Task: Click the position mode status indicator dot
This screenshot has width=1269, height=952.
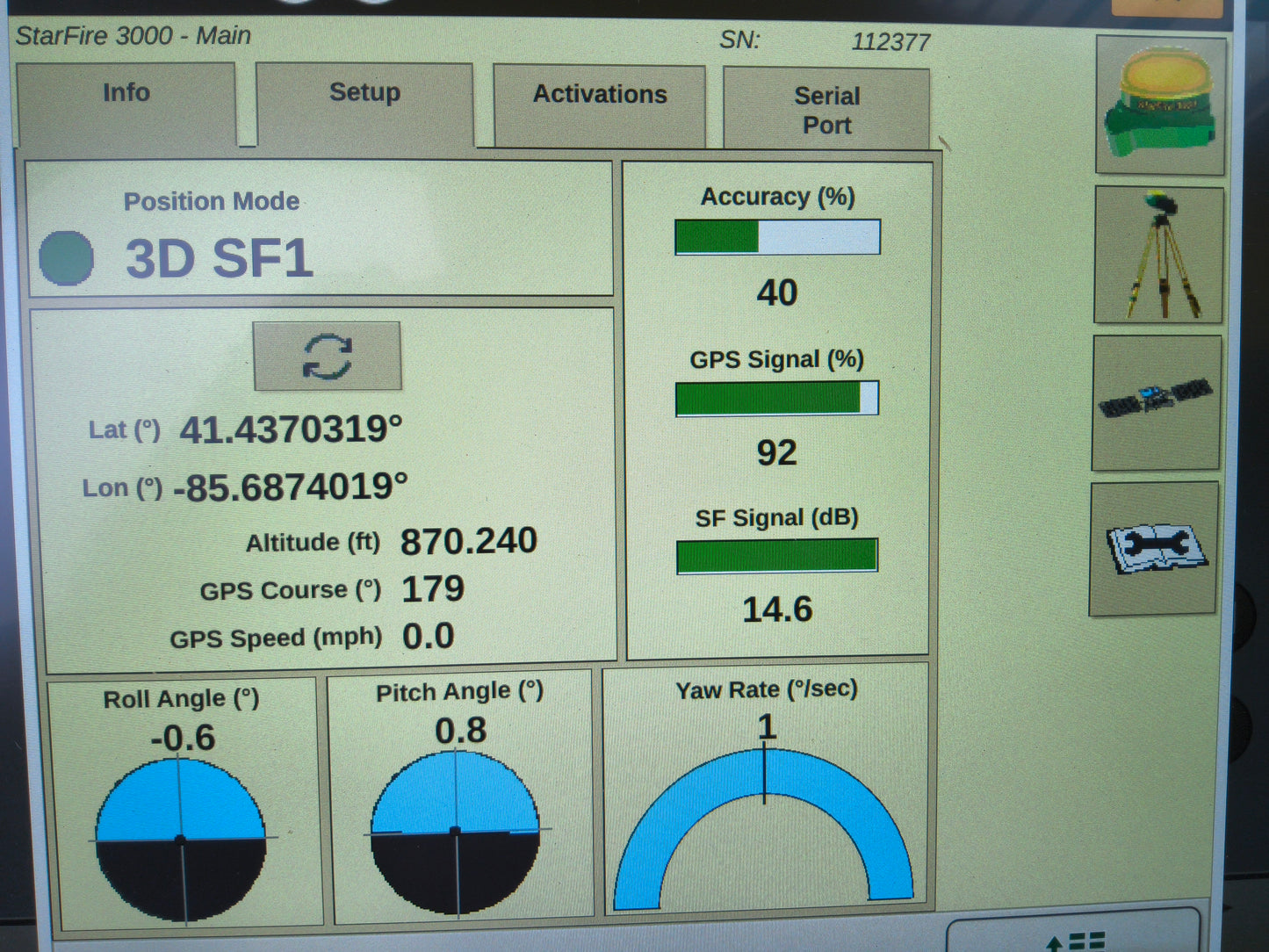Action: tap(67, 258)
